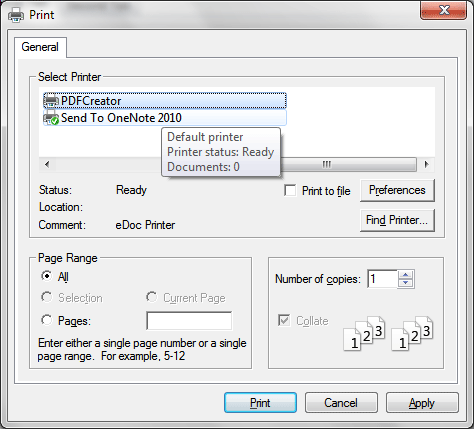Viewport: 474px width, 429px height.
Task: Click the collated pages 1 2 3 illustration on the left
Action: (364, 333)
